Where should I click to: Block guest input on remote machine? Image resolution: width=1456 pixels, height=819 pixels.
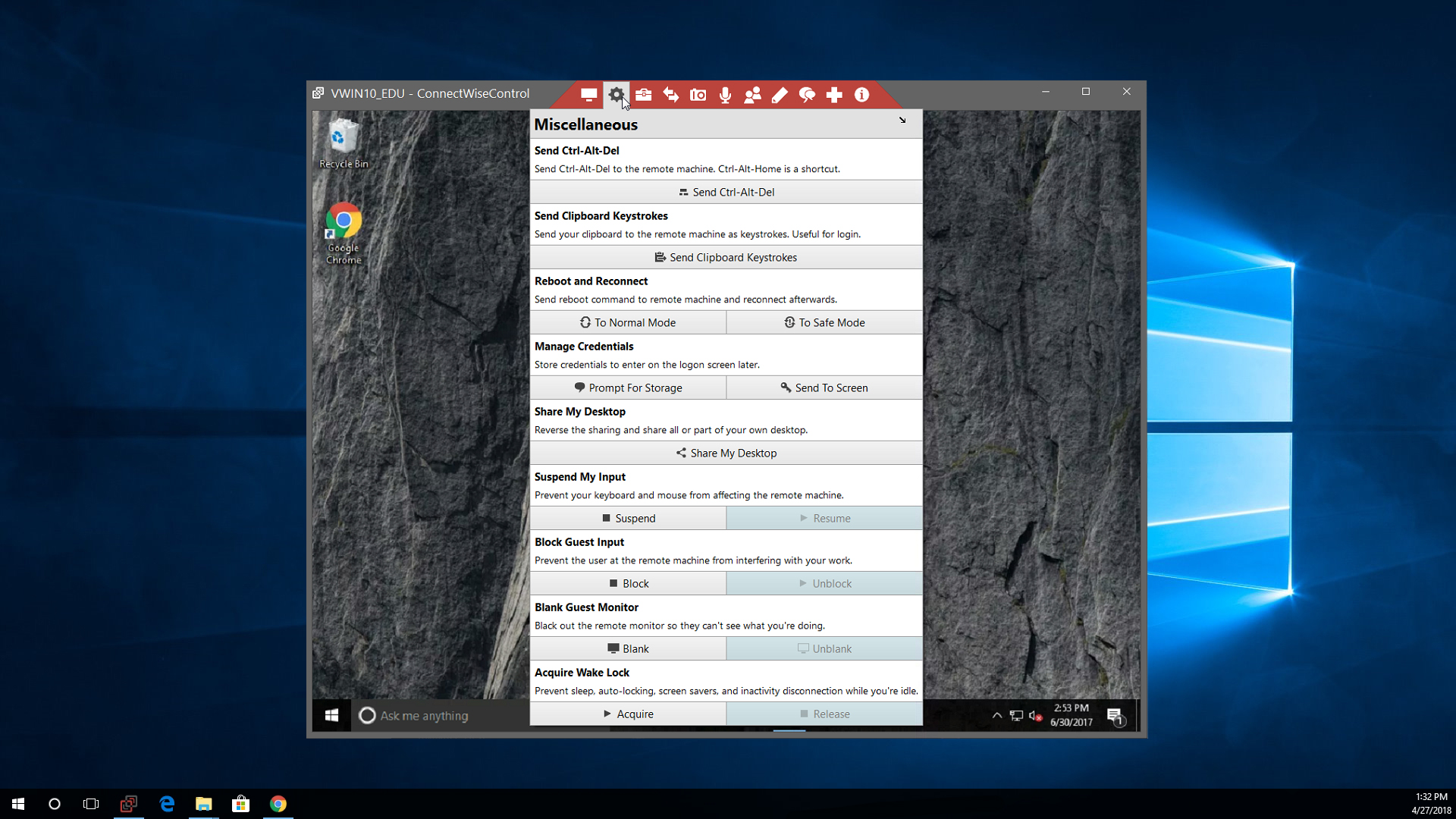coord(628,583)
